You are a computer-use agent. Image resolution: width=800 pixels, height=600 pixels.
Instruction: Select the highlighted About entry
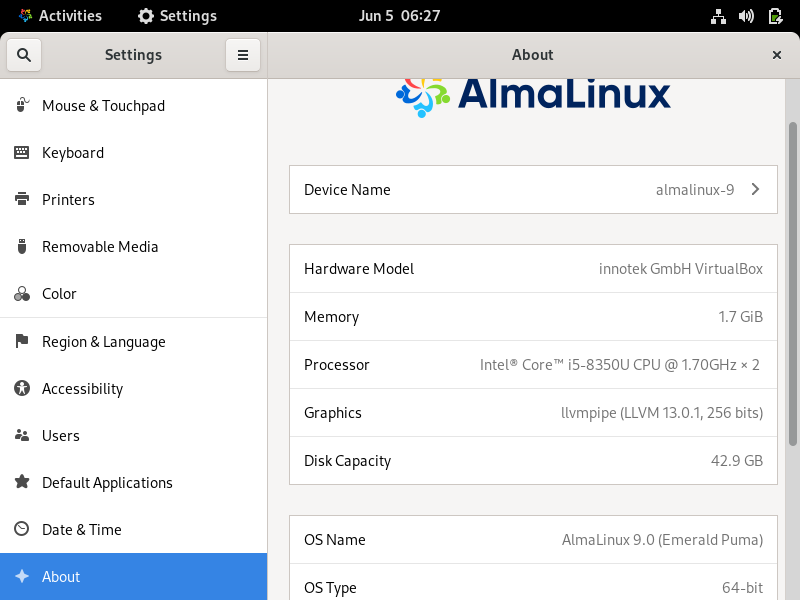coord(134,576)
